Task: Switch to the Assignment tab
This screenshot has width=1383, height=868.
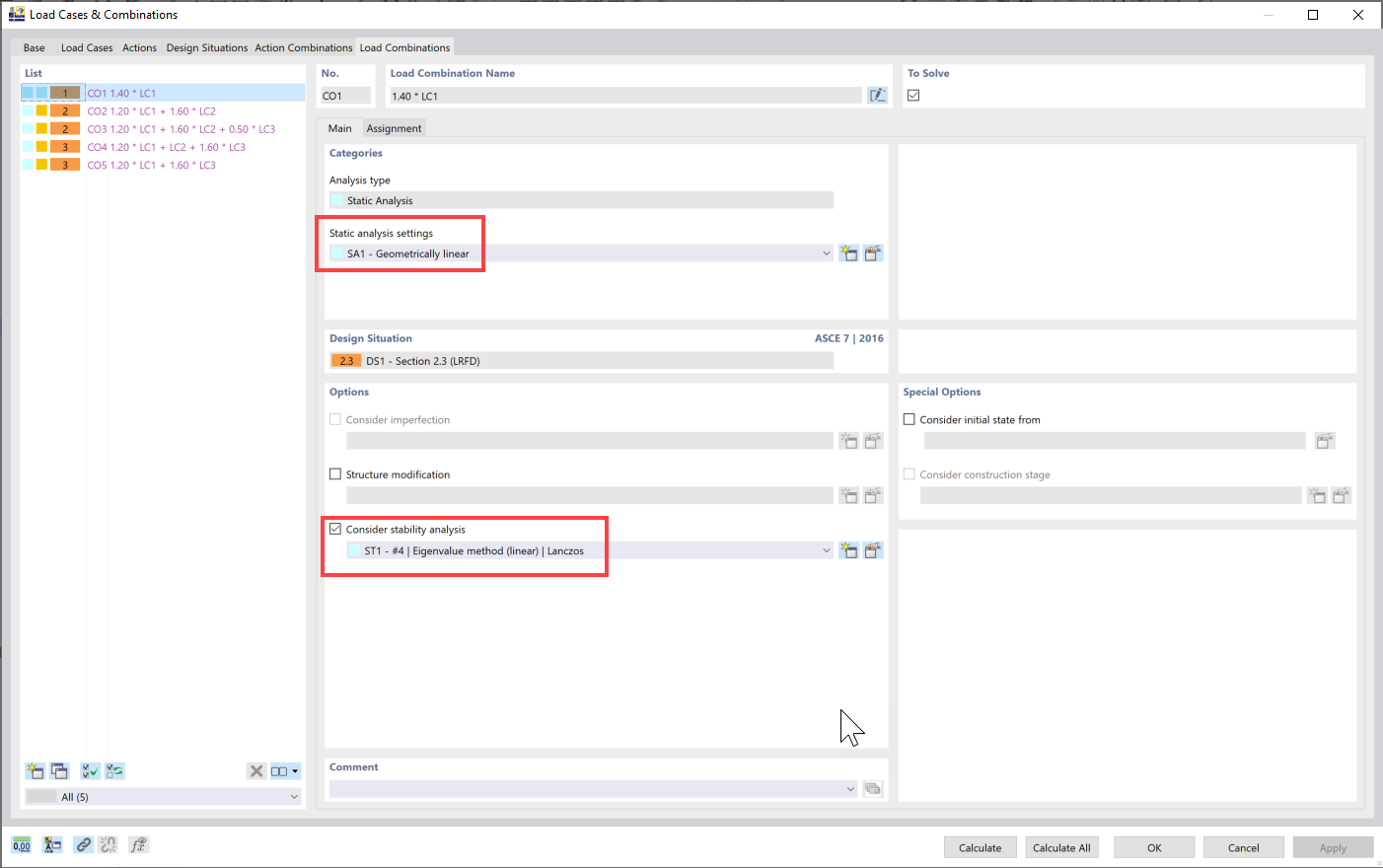Action: pyautogui.click(x=394, y=127)
